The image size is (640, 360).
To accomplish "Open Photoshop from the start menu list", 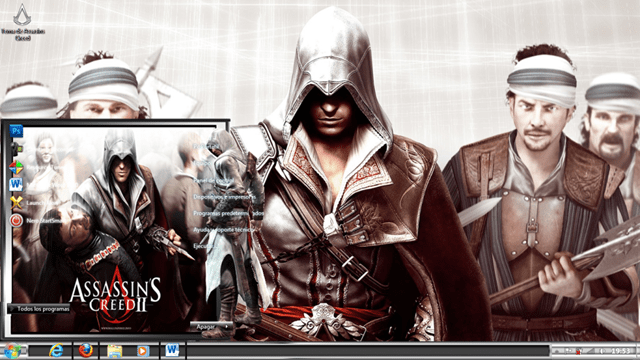I will (x=16, y=131).
